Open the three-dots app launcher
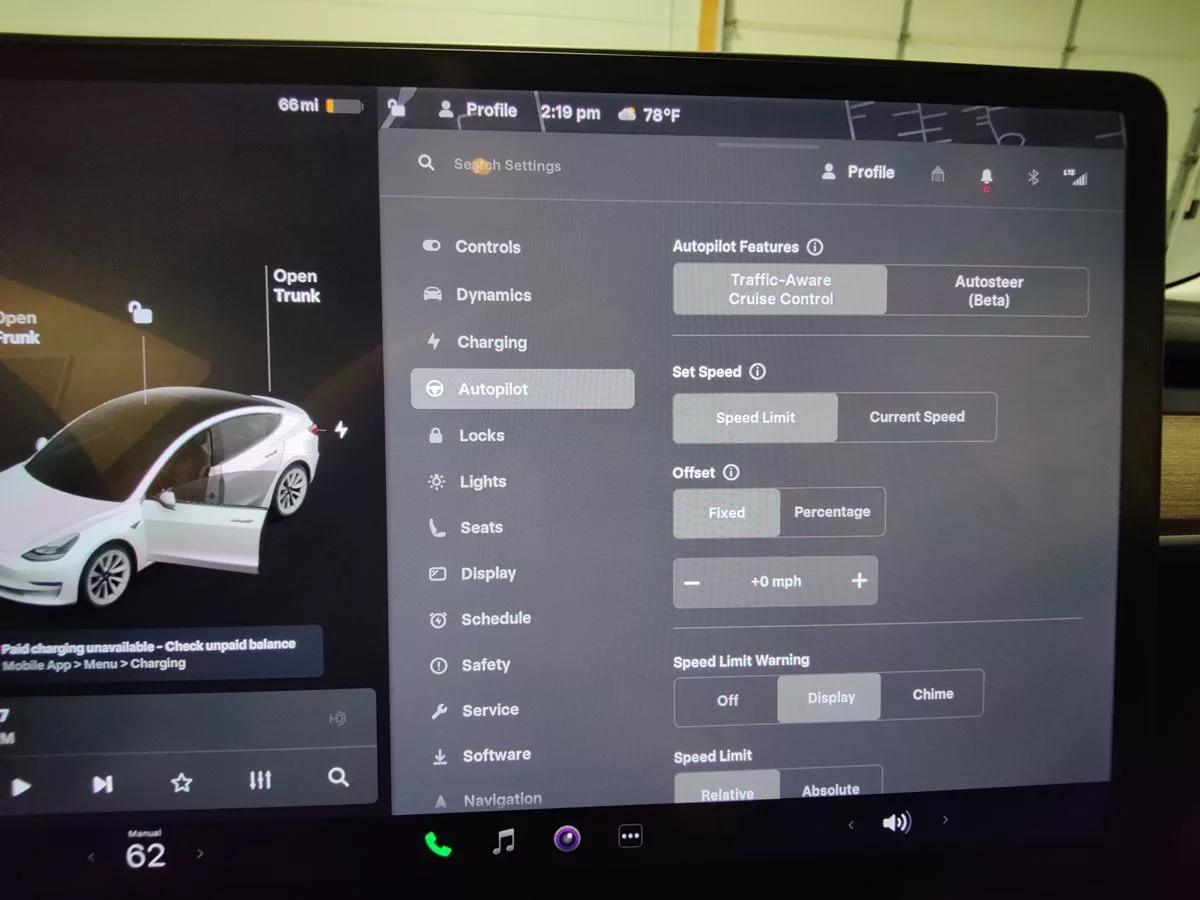1200x900 pixels. [630, 837]
